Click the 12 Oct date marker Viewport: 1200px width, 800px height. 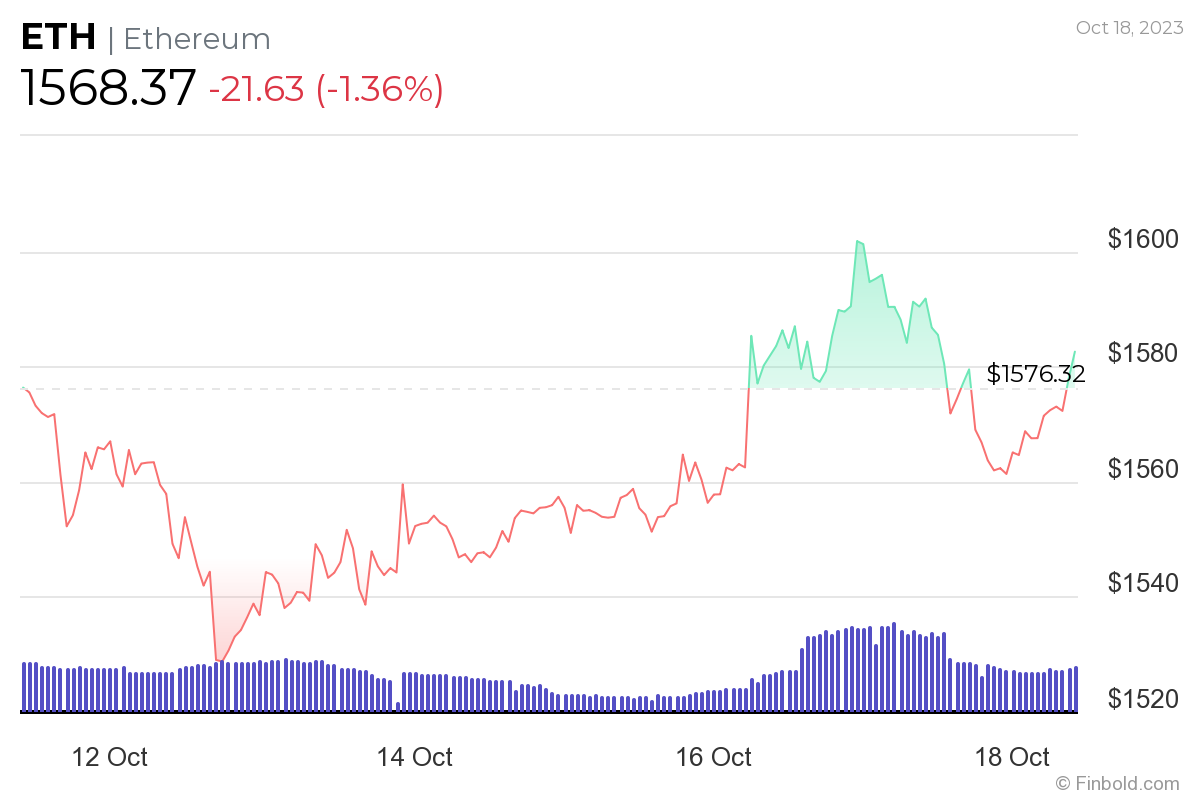pyautogui.click(x=109, y=757)
